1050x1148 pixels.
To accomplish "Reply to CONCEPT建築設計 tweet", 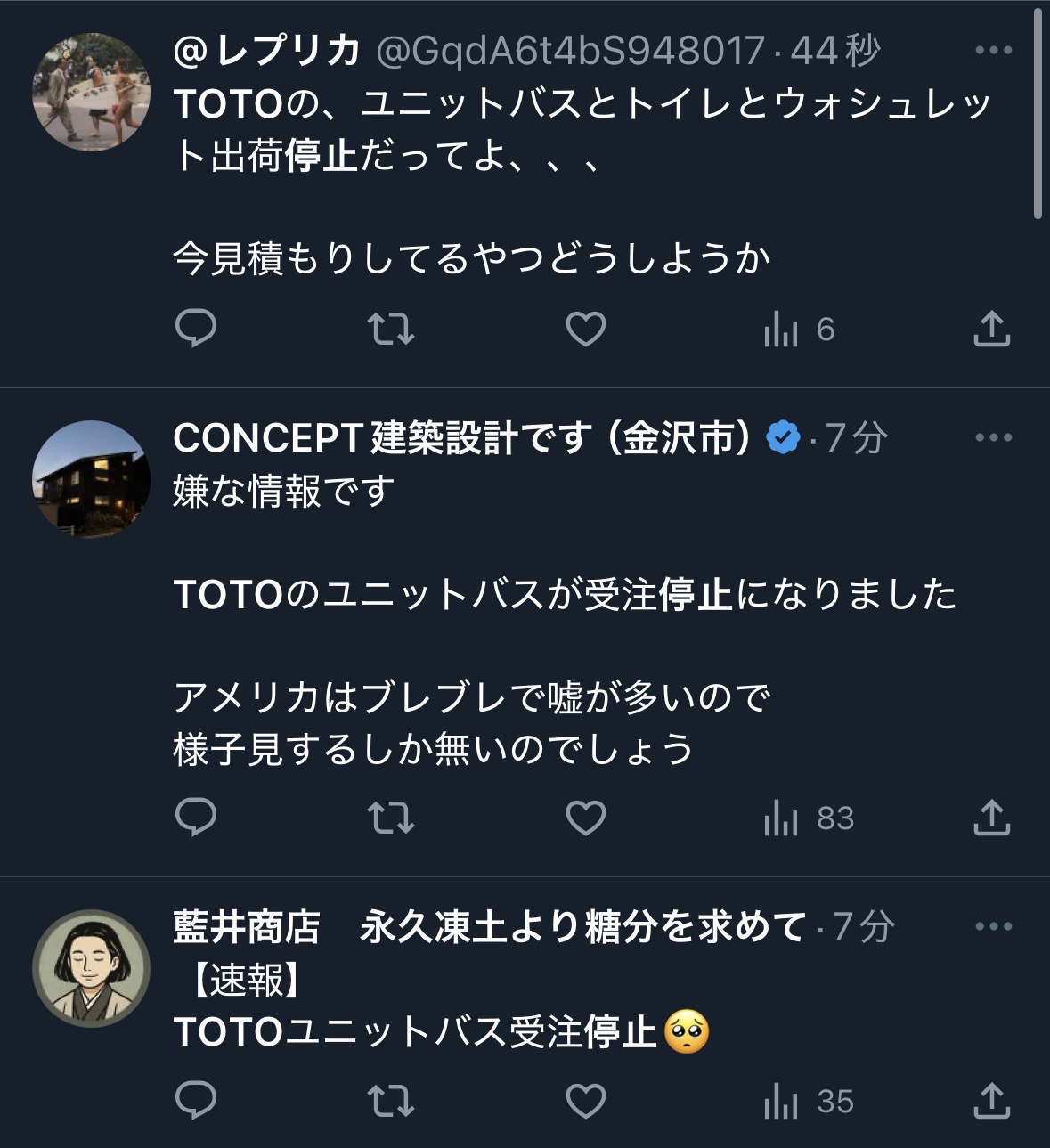I will click(x=196, y=818).
